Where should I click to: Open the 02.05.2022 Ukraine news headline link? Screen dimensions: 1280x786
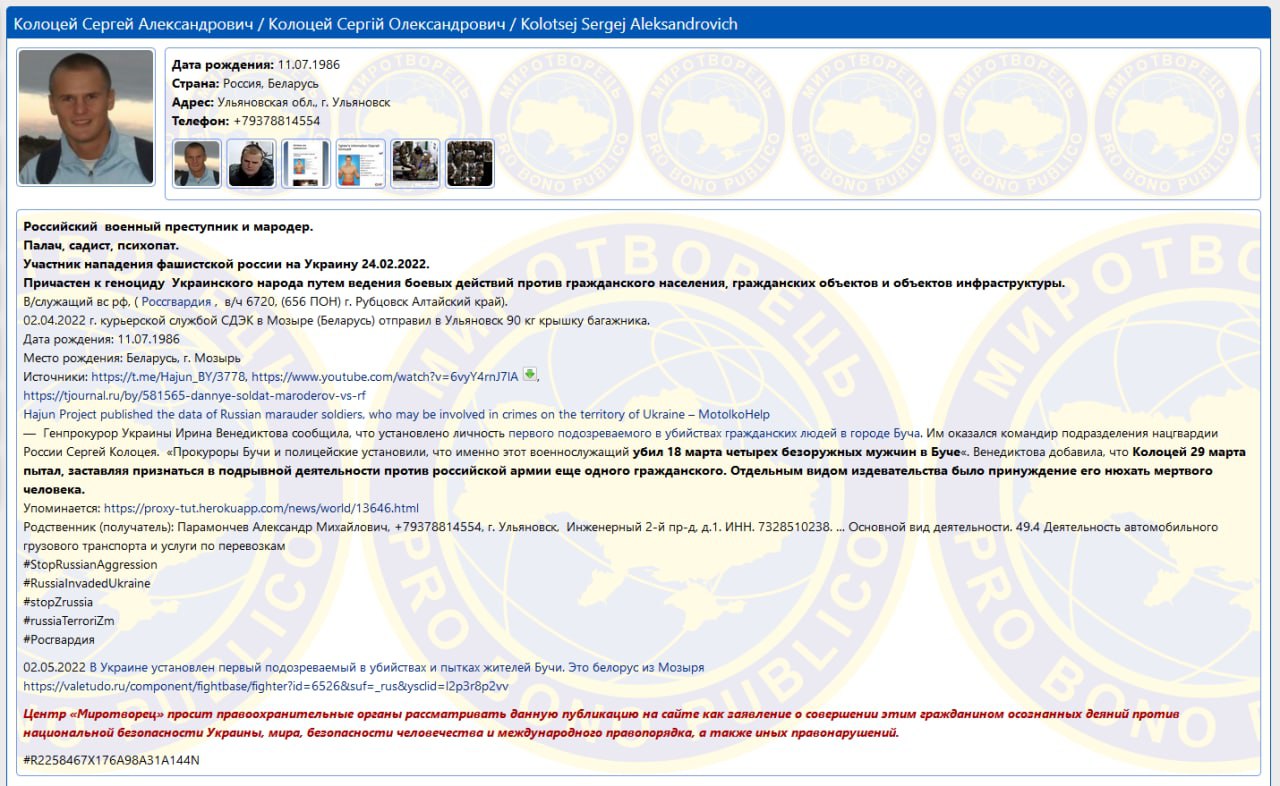(x=396, y=667)
